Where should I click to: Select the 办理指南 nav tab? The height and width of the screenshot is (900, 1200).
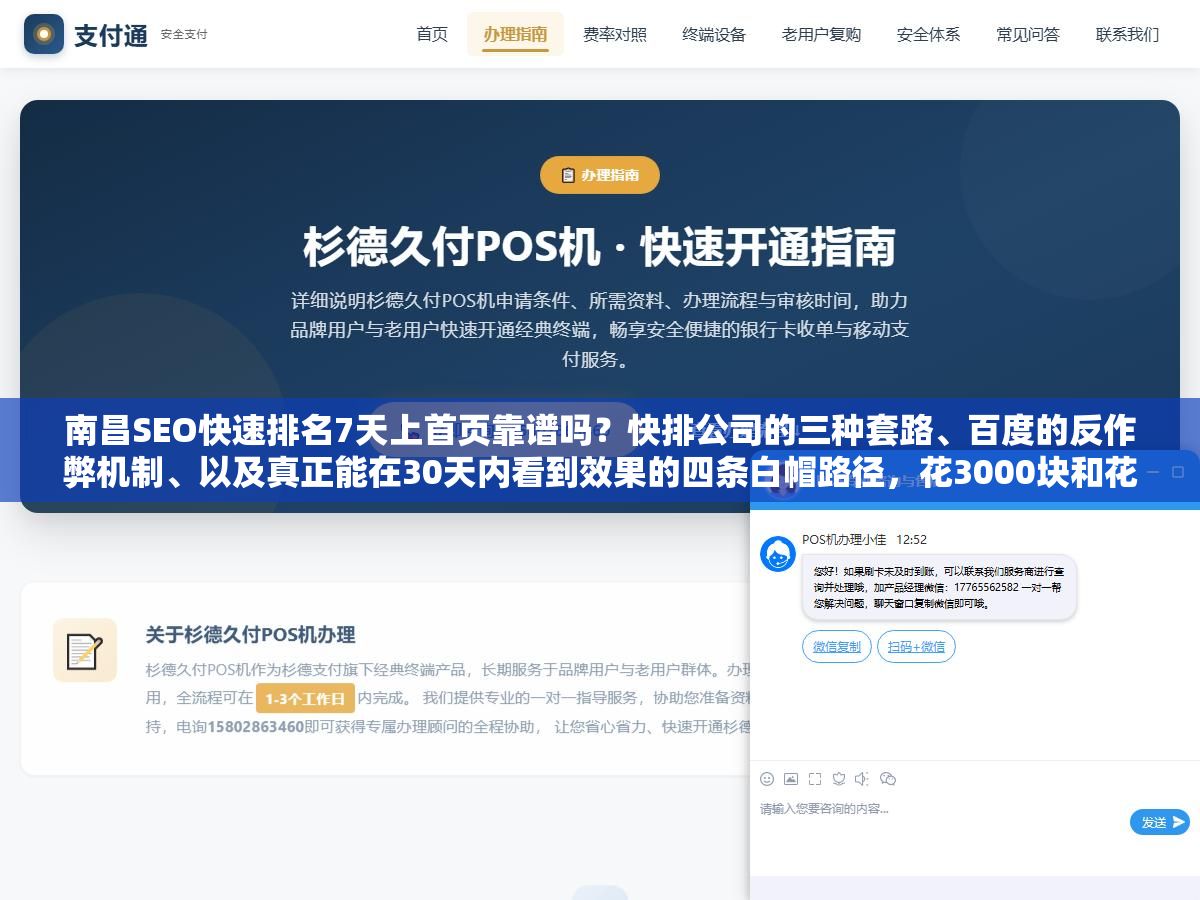(515, 34)
